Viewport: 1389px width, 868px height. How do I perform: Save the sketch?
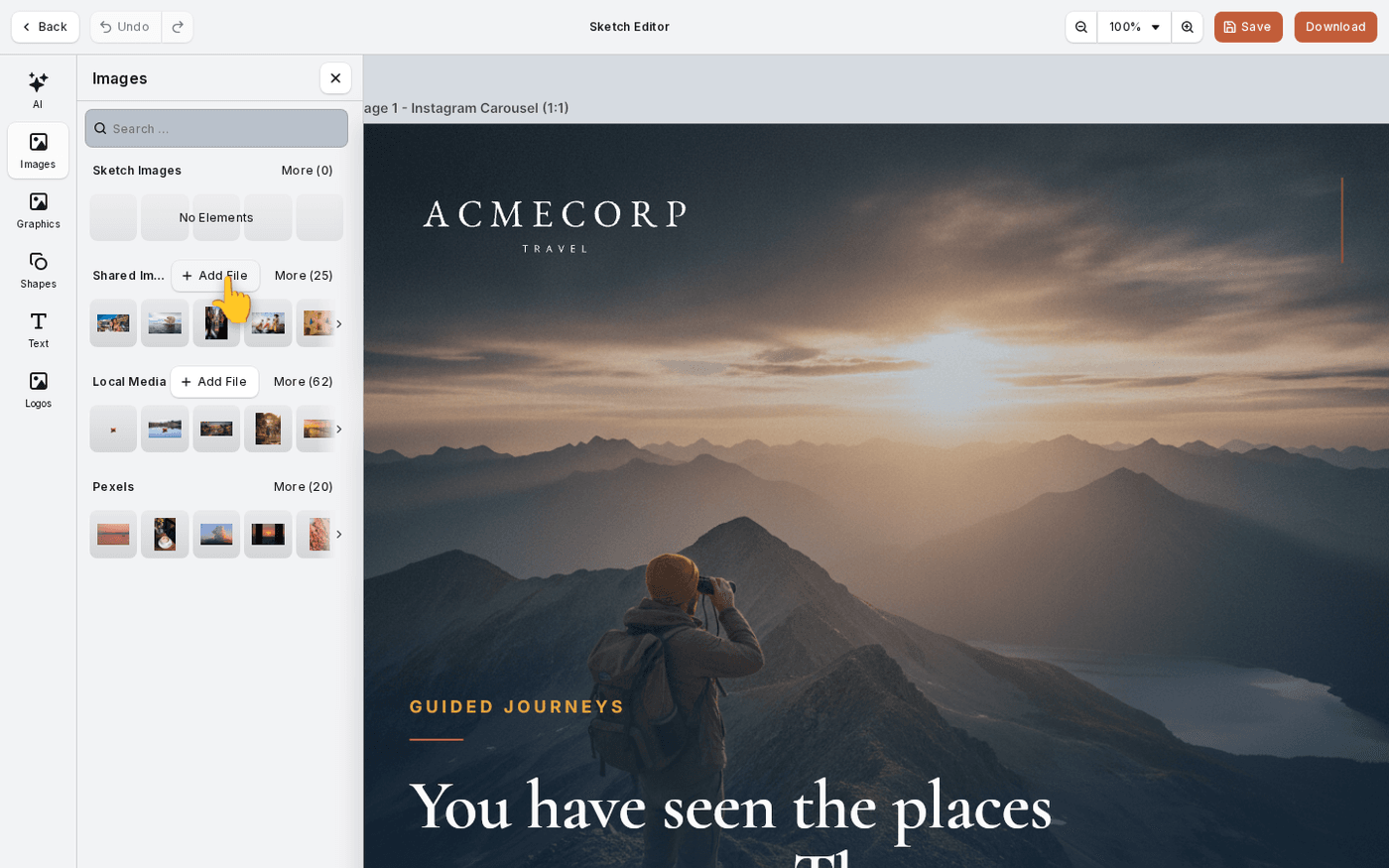1248,27
